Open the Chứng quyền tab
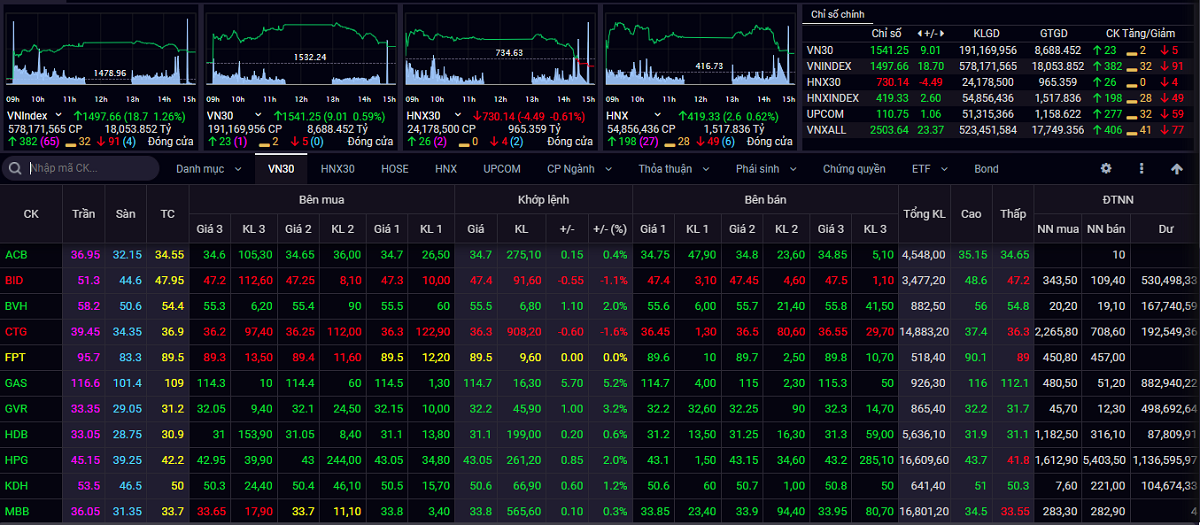The image size is (1200, 525). click(854, 169)
